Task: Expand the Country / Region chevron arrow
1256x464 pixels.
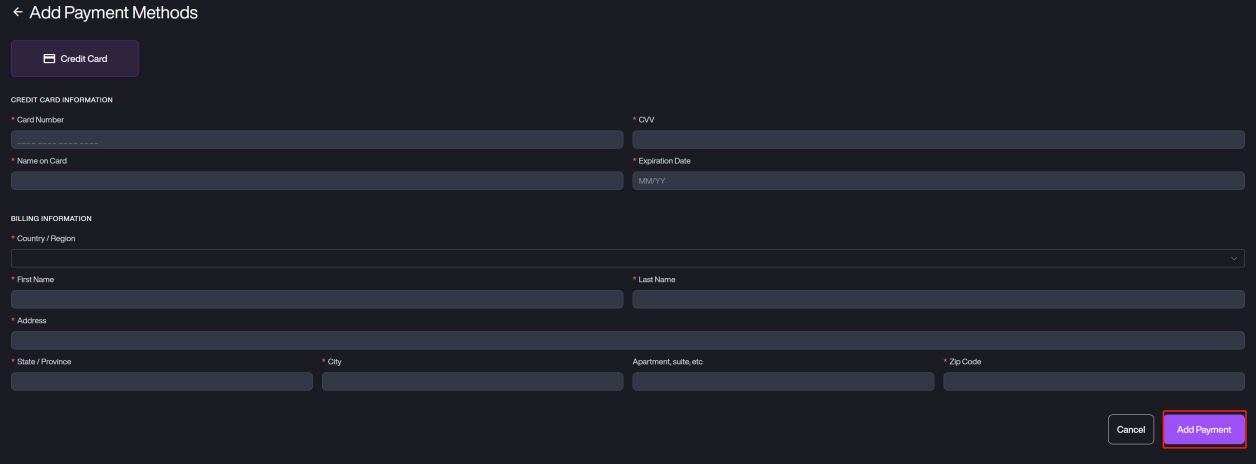Action: click(x=1234, y=258)
